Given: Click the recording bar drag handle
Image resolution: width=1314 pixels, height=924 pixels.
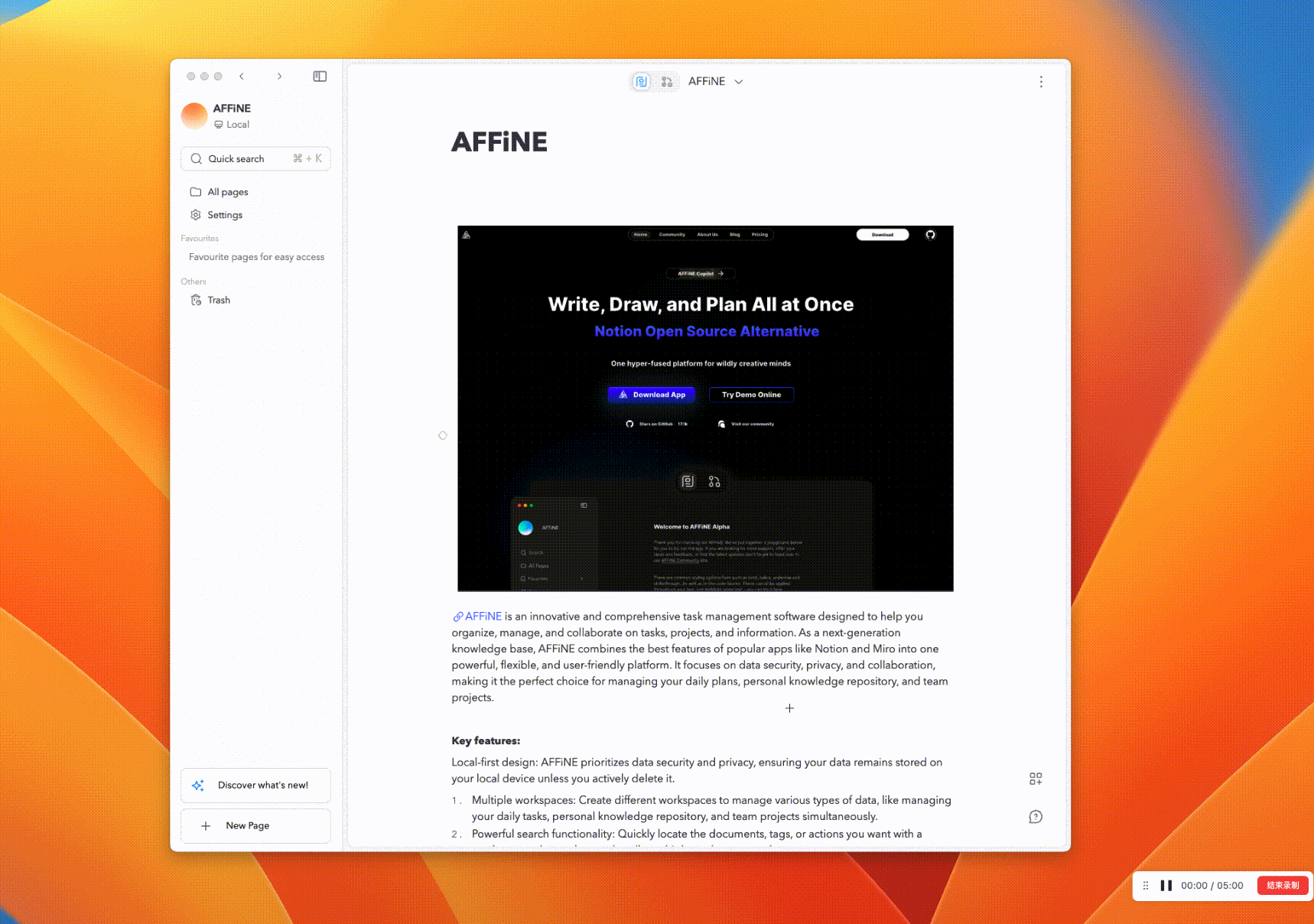Looking at the screenshot, I should [x=1146, y=886].
